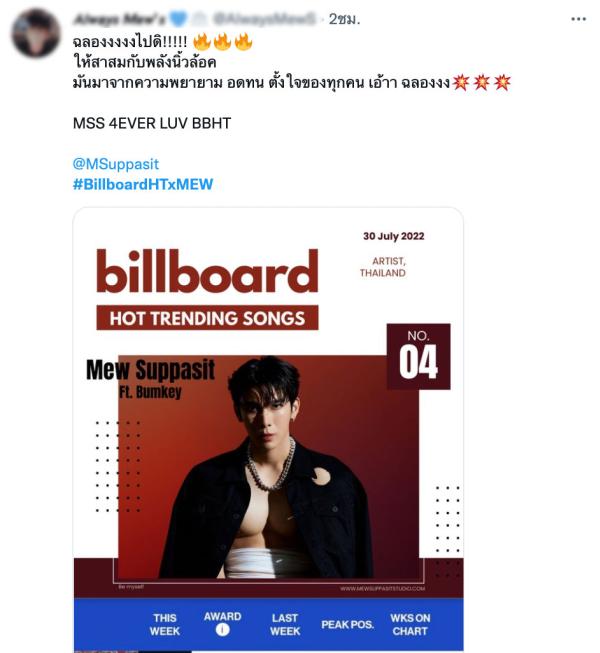The height and width of the screenshot is (653, 600).
Task: Click the MSS 4EVER LUV BBHT text
Action: pos(152,123)
